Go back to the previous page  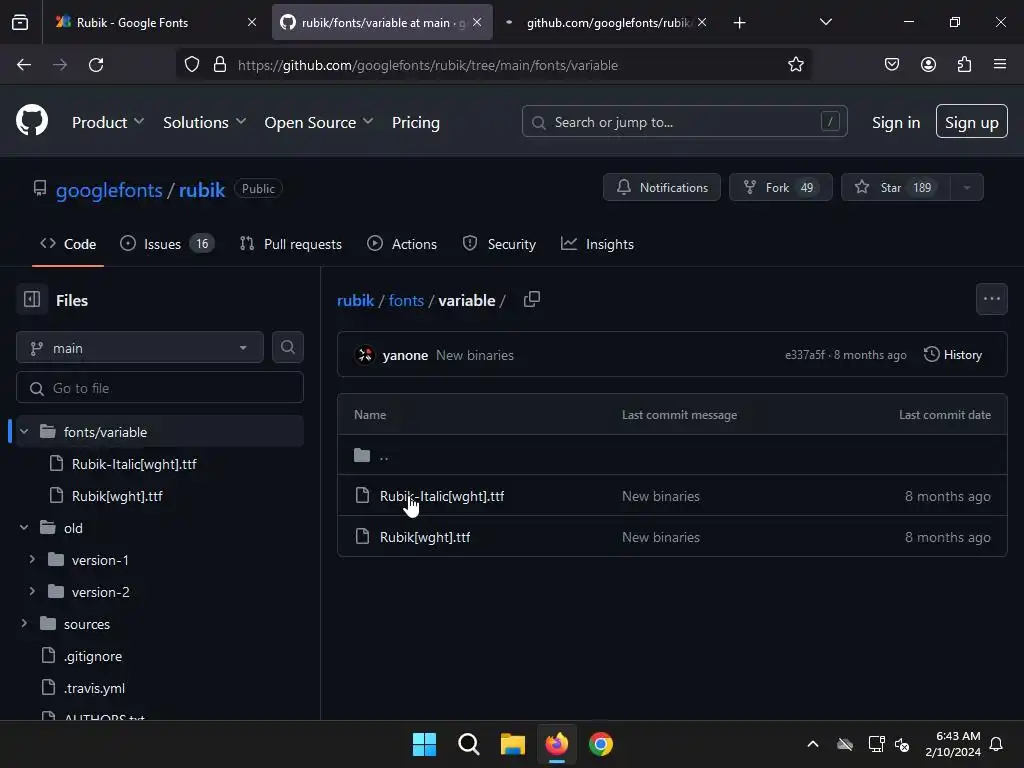[x=24, y=65]
